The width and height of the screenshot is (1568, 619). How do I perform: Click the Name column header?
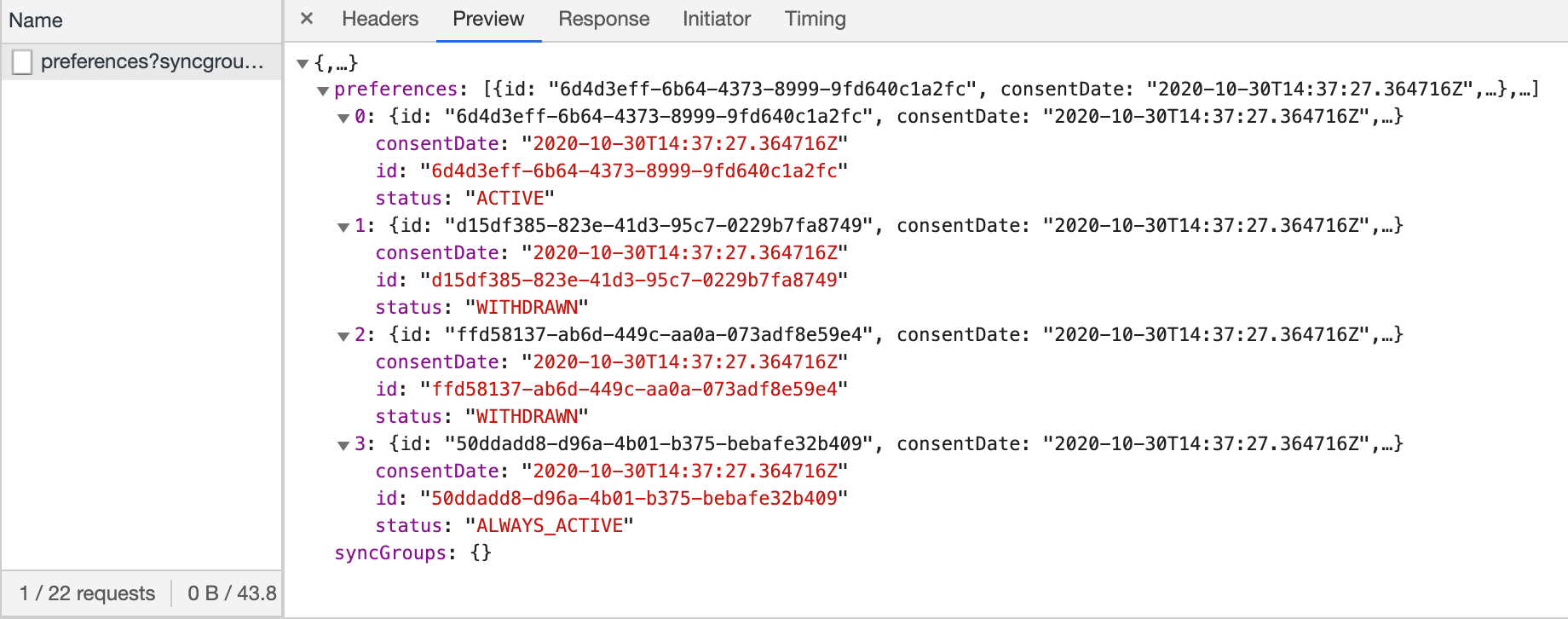(x=36, y=20)
